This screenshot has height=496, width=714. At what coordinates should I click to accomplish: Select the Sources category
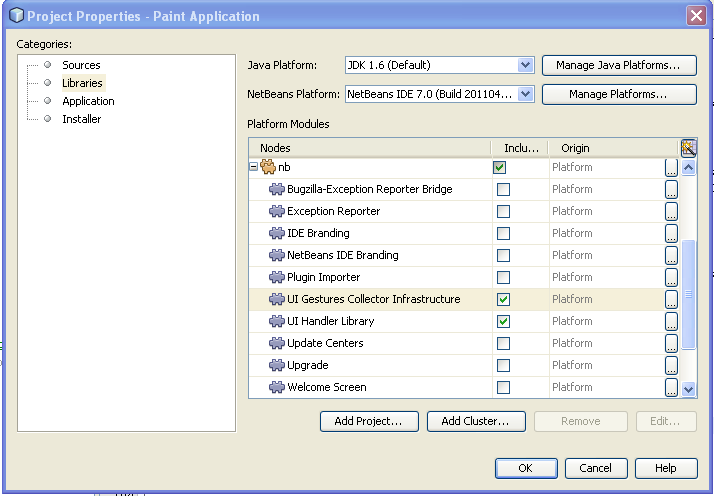(81, 65)
